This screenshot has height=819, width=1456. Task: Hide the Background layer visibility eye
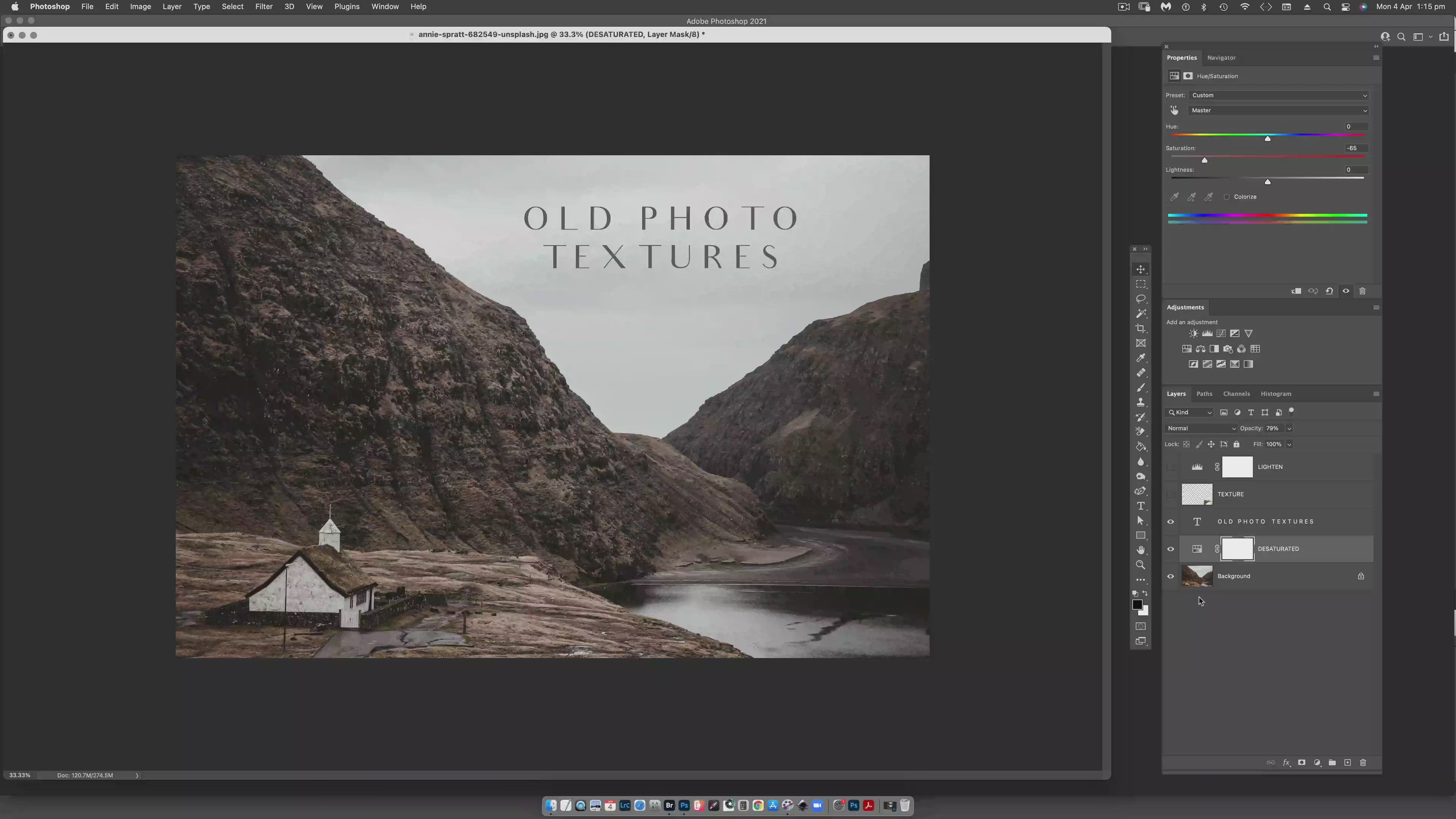click(1170, 576)
